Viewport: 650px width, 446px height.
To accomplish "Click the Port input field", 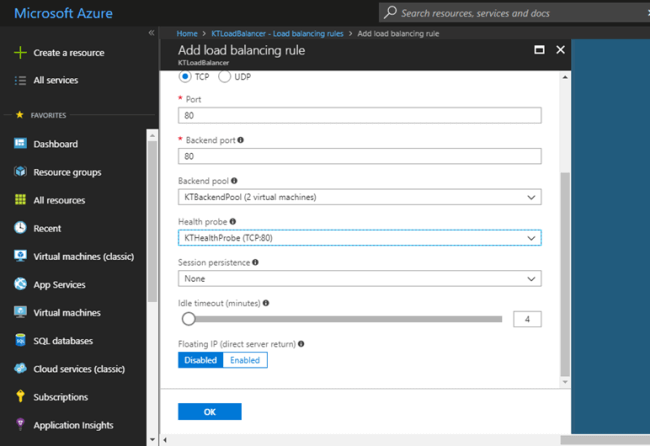I will pos(359,115).
